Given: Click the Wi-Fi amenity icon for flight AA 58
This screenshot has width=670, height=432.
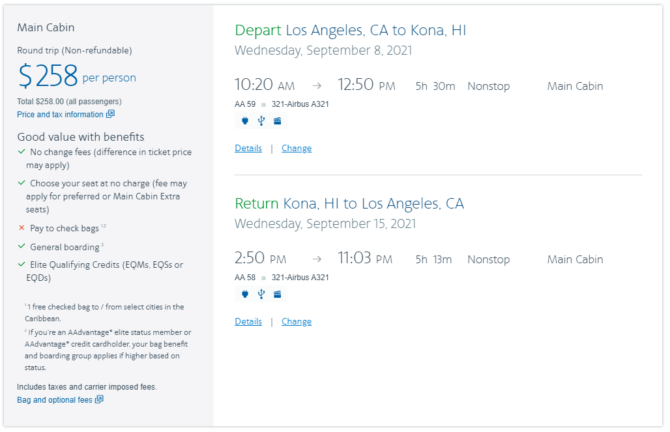Looking at the screenshot, I should [x=245, y=294].
